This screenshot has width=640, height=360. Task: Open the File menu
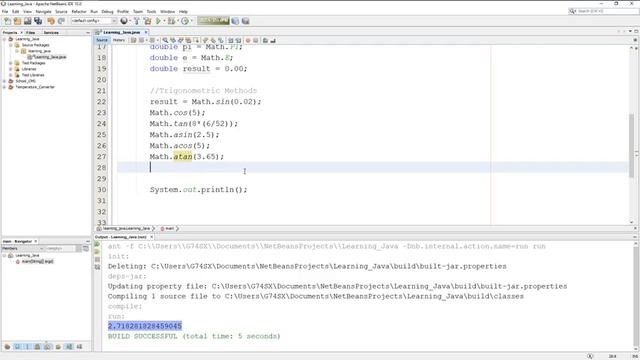tap(5, 11)
